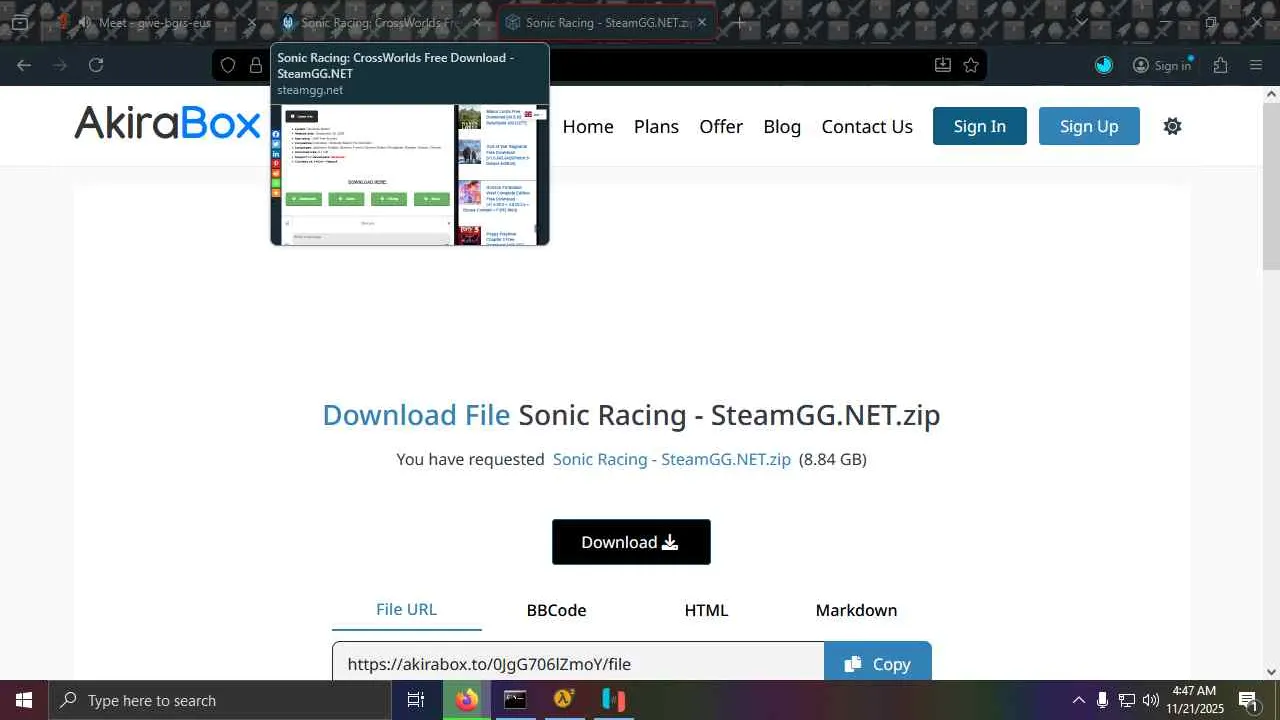This screenshot has width=1280, height=720.
Task: Open the volume tray icon
Action: 1151,700
